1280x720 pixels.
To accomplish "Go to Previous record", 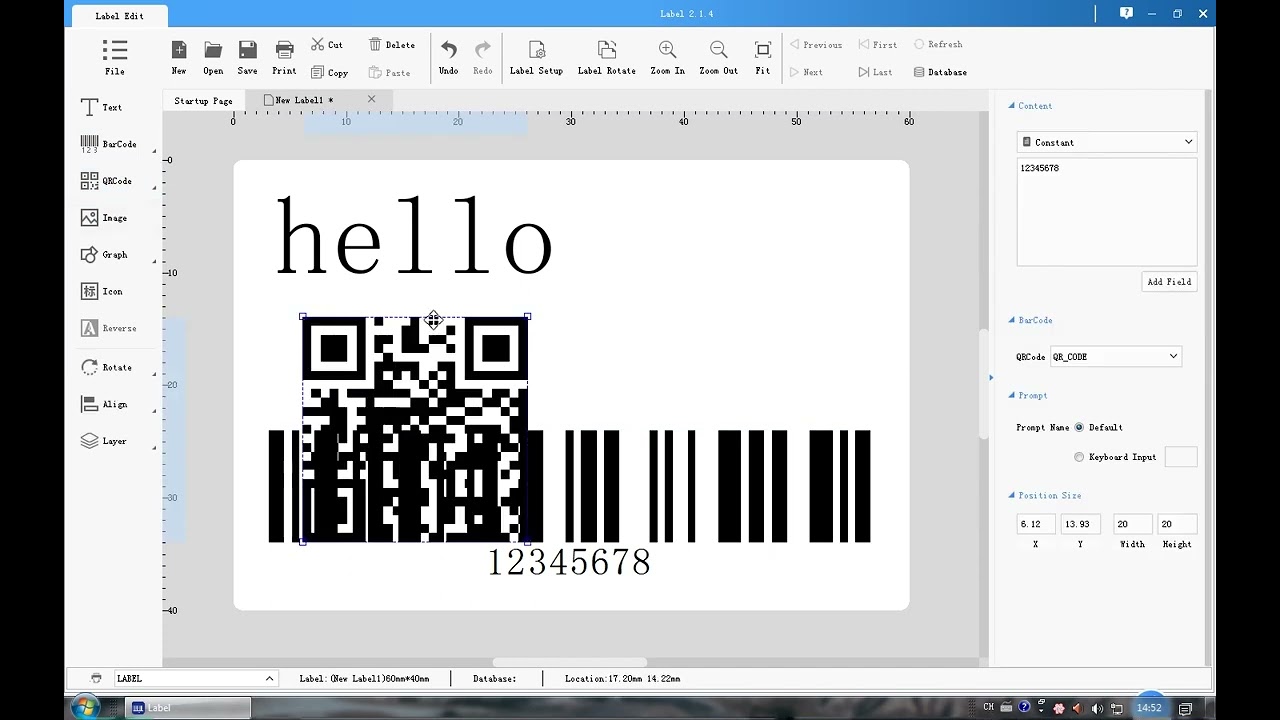I will tap(816, 44).
